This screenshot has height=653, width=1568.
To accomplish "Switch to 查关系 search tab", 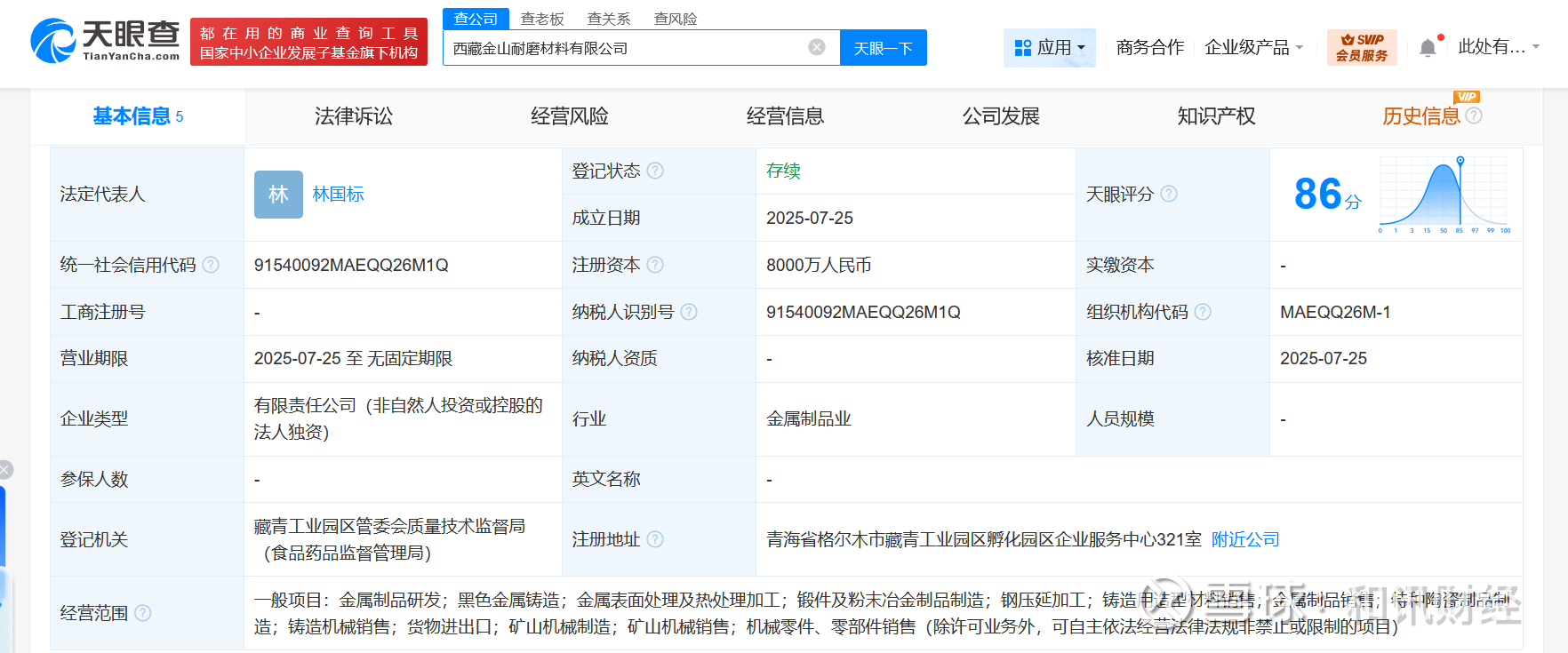I will [x=609, y=19].
